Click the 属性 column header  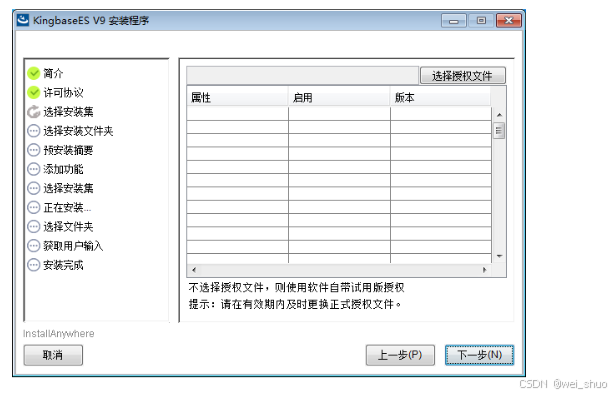point(237,97)
